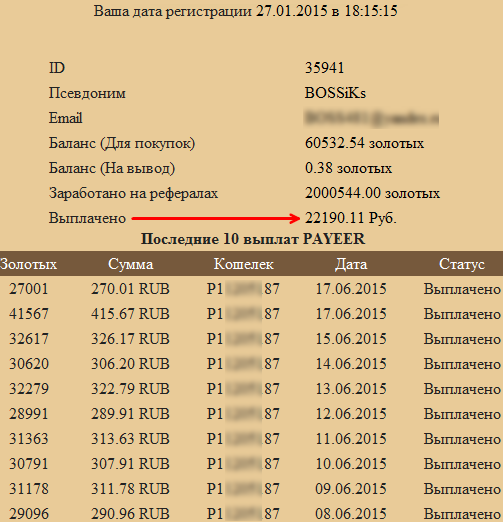Select the gold amount 27001

pyautogui.click(x=29, y=289)
